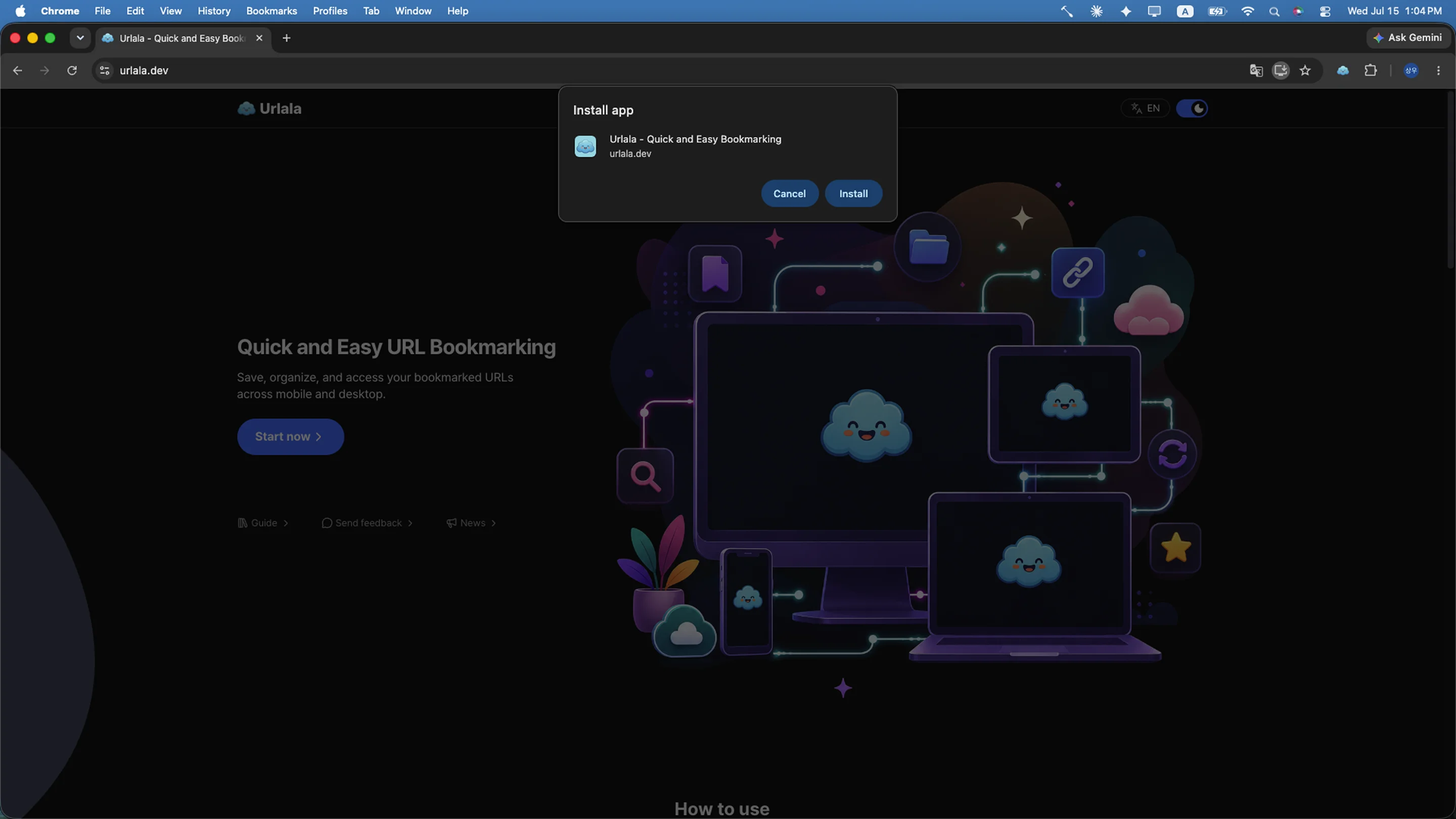Open the Chrome profile avatar
Screen dimensions: 1456x819
[1412, 70]
